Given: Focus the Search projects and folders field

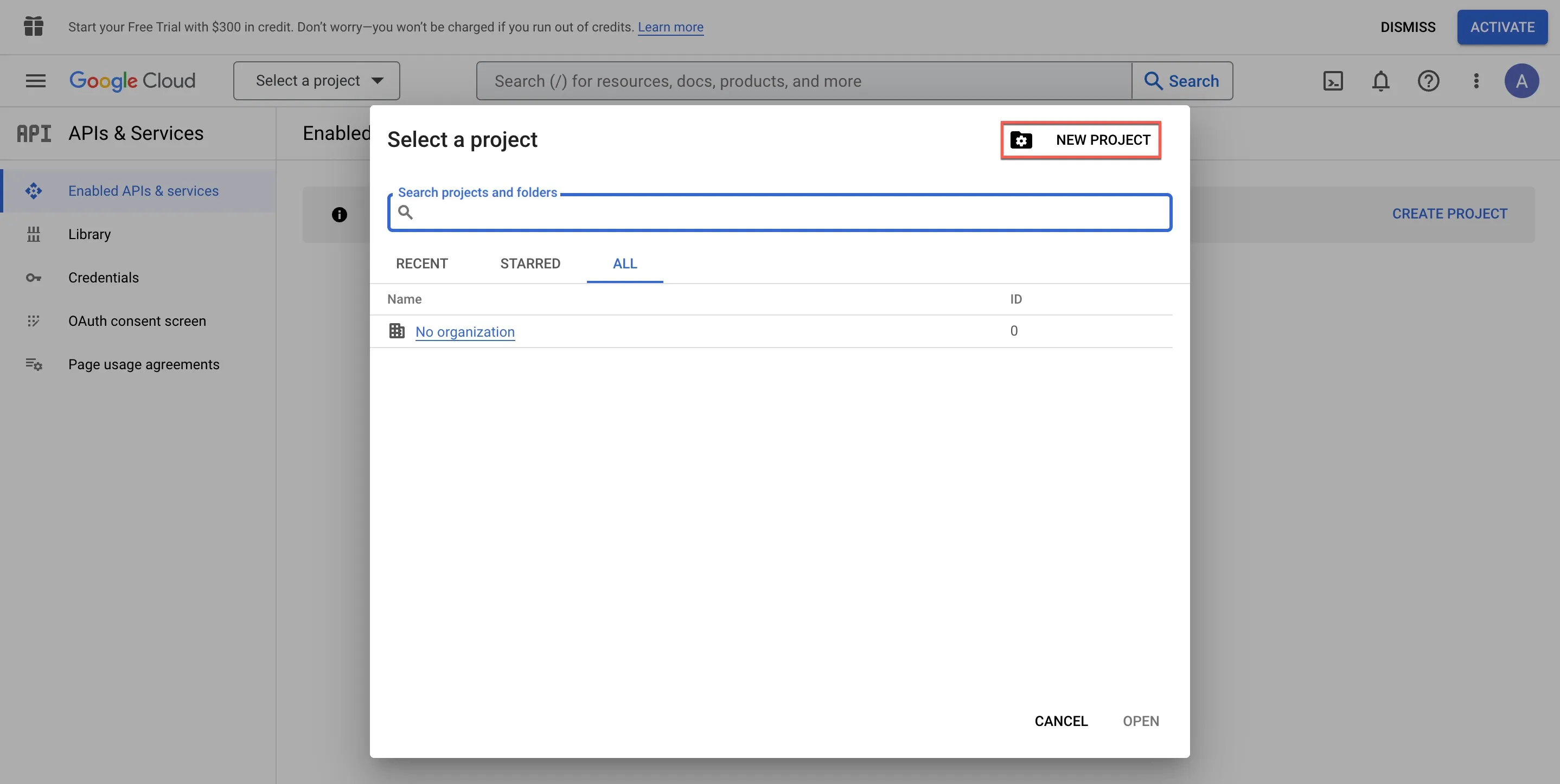Looking at the screenshot, I should tap(780, 213).
